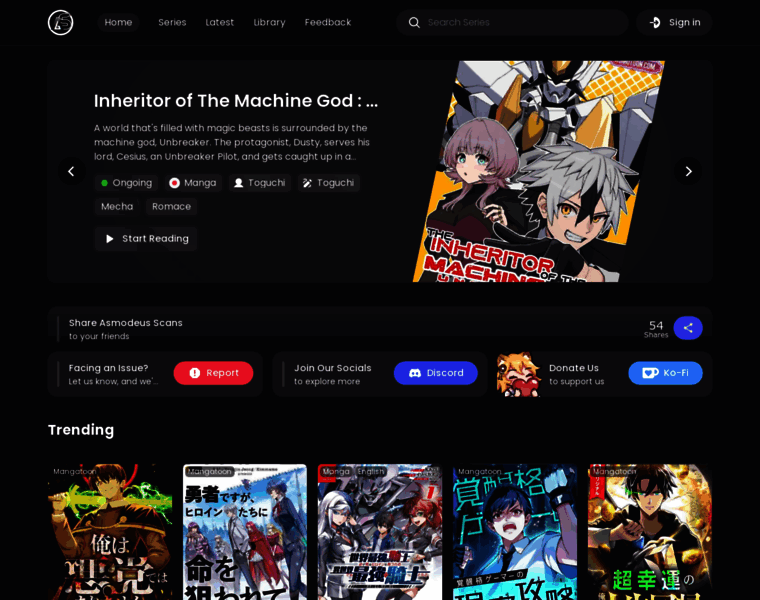Open the second trending cover with snowy group
The height and width of the screenshot is (600, 760).
click(x=245, y=532)
